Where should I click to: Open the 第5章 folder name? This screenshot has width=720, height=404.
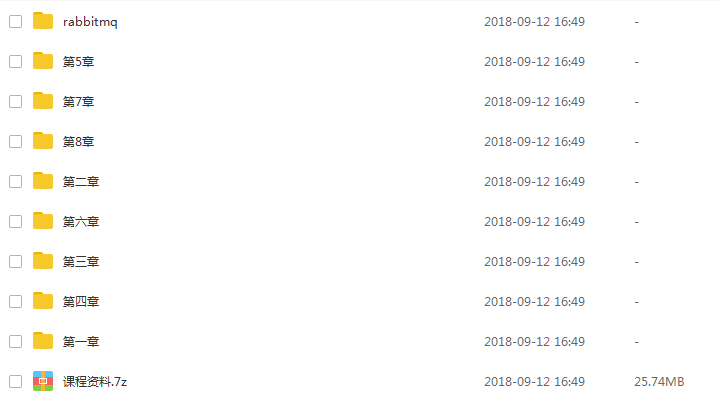click(79, 62)
